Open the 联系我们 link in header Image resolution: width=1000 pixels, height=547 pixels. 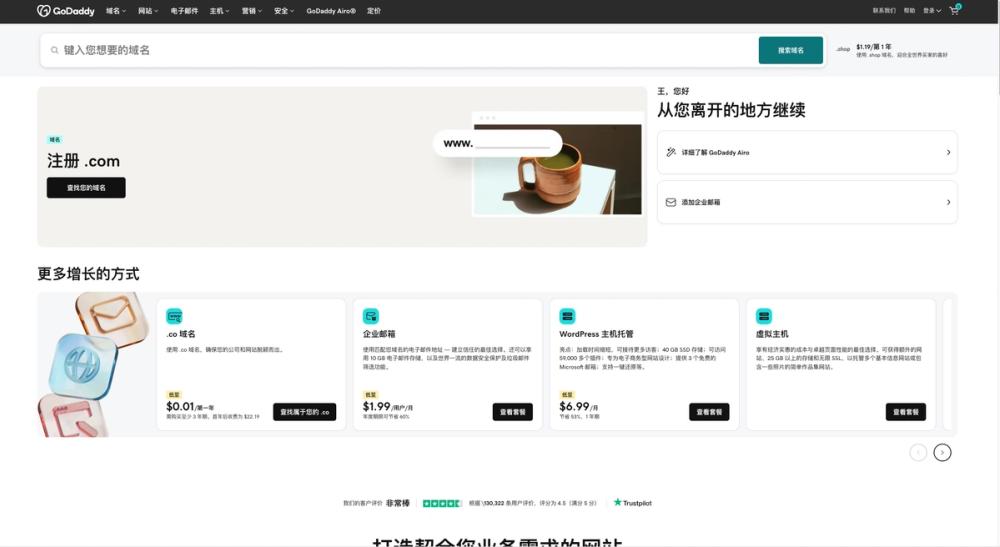pyautogui.click(x=884, y=11)
